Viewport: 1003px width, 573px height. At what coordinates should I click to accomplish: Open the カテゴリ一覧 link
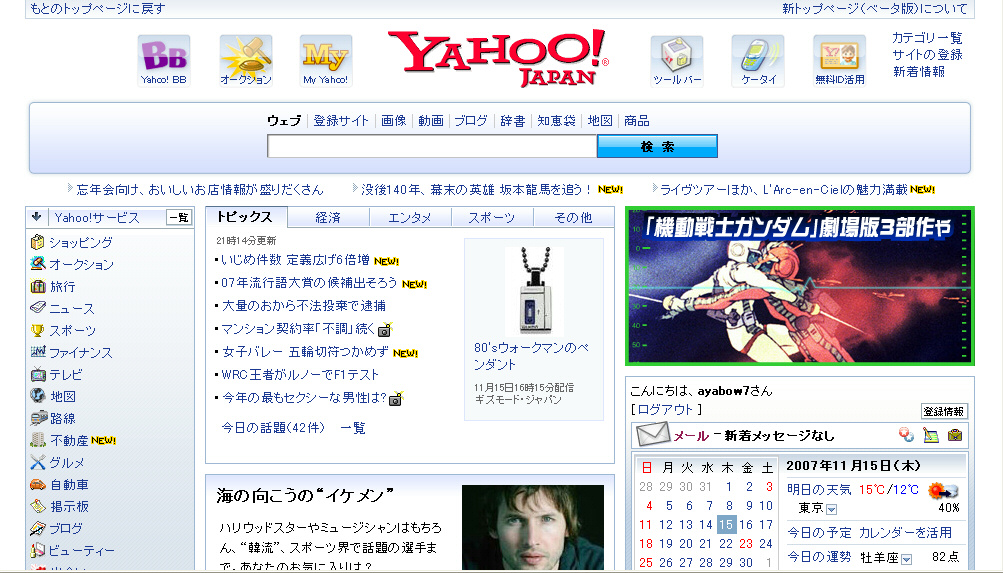[x=928, y=38]
